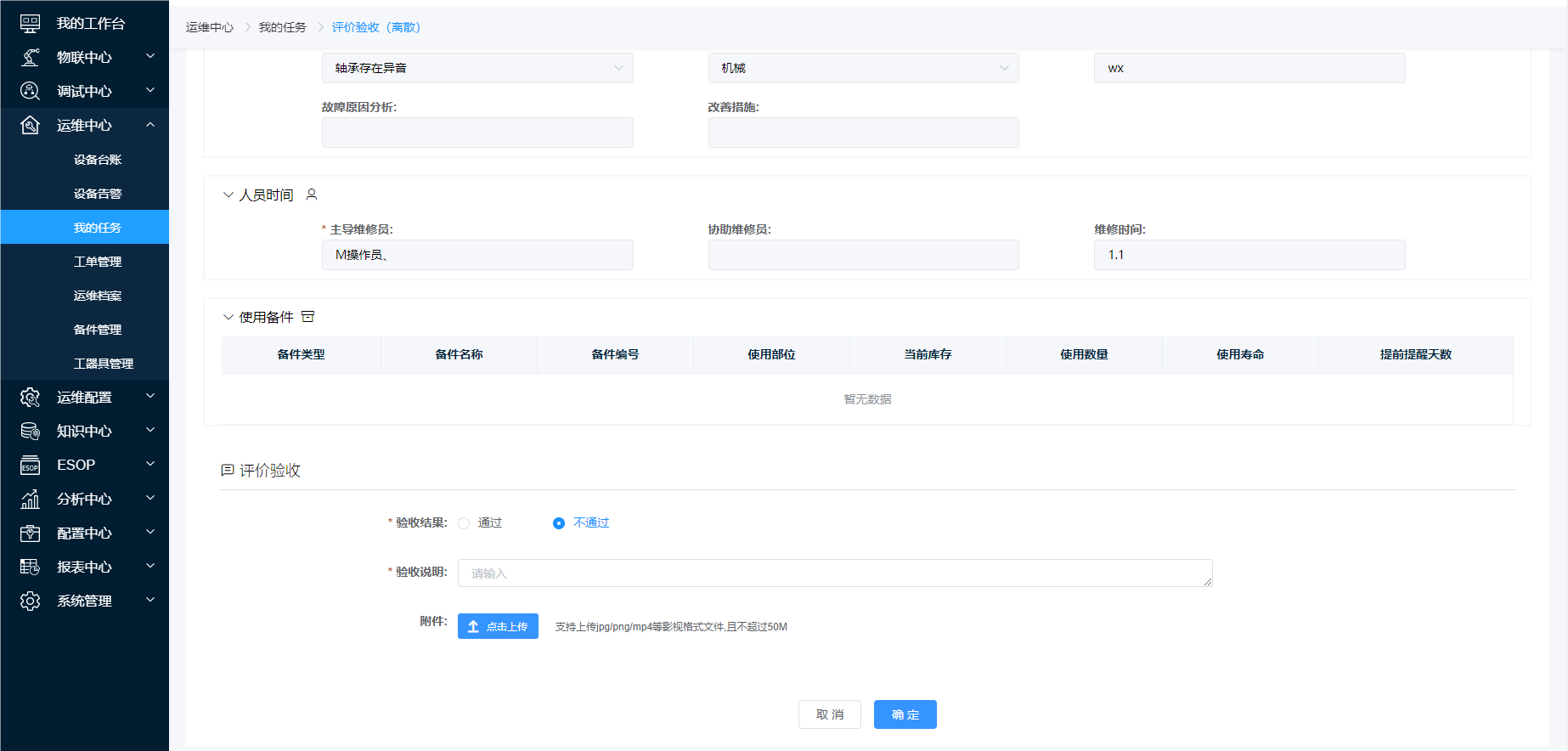The height and width of the screenshot is (751, 1568).
Task: Go to 备件管理 menu item
Action: pos(98,330)
